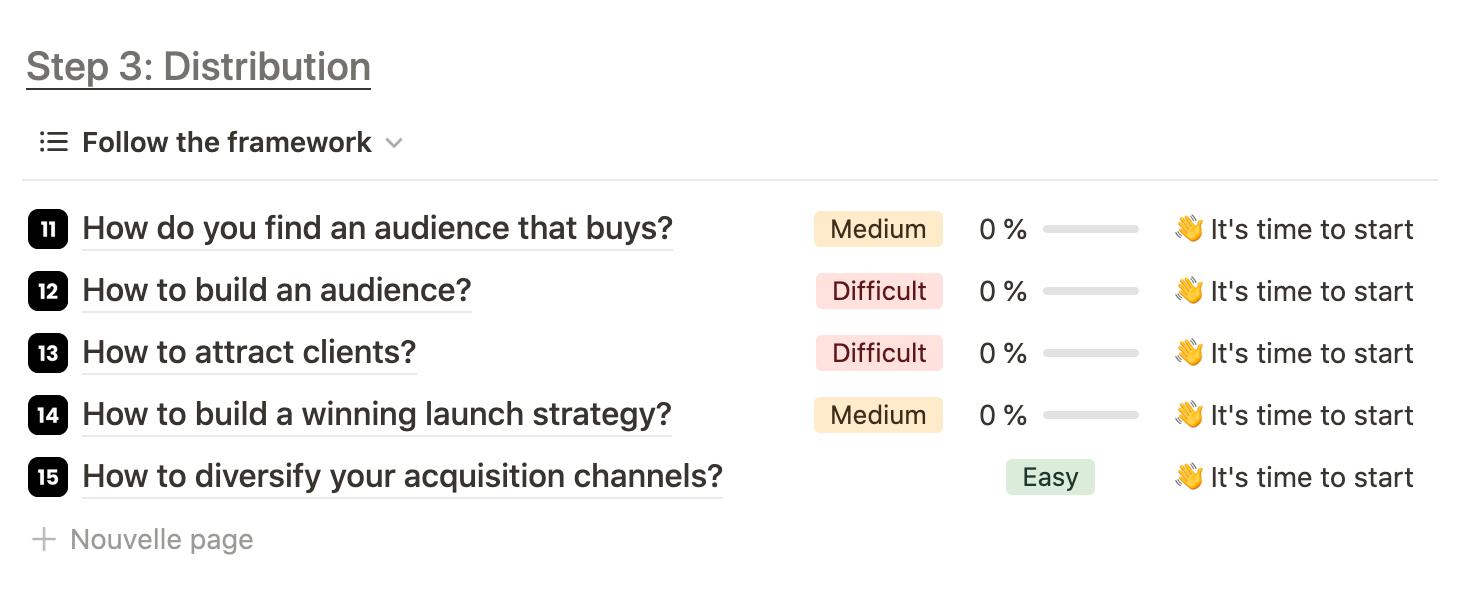Screen dimensions: 1470x600
Task: Select the Follow the framework view tab
Action: (x=227, y=142)
